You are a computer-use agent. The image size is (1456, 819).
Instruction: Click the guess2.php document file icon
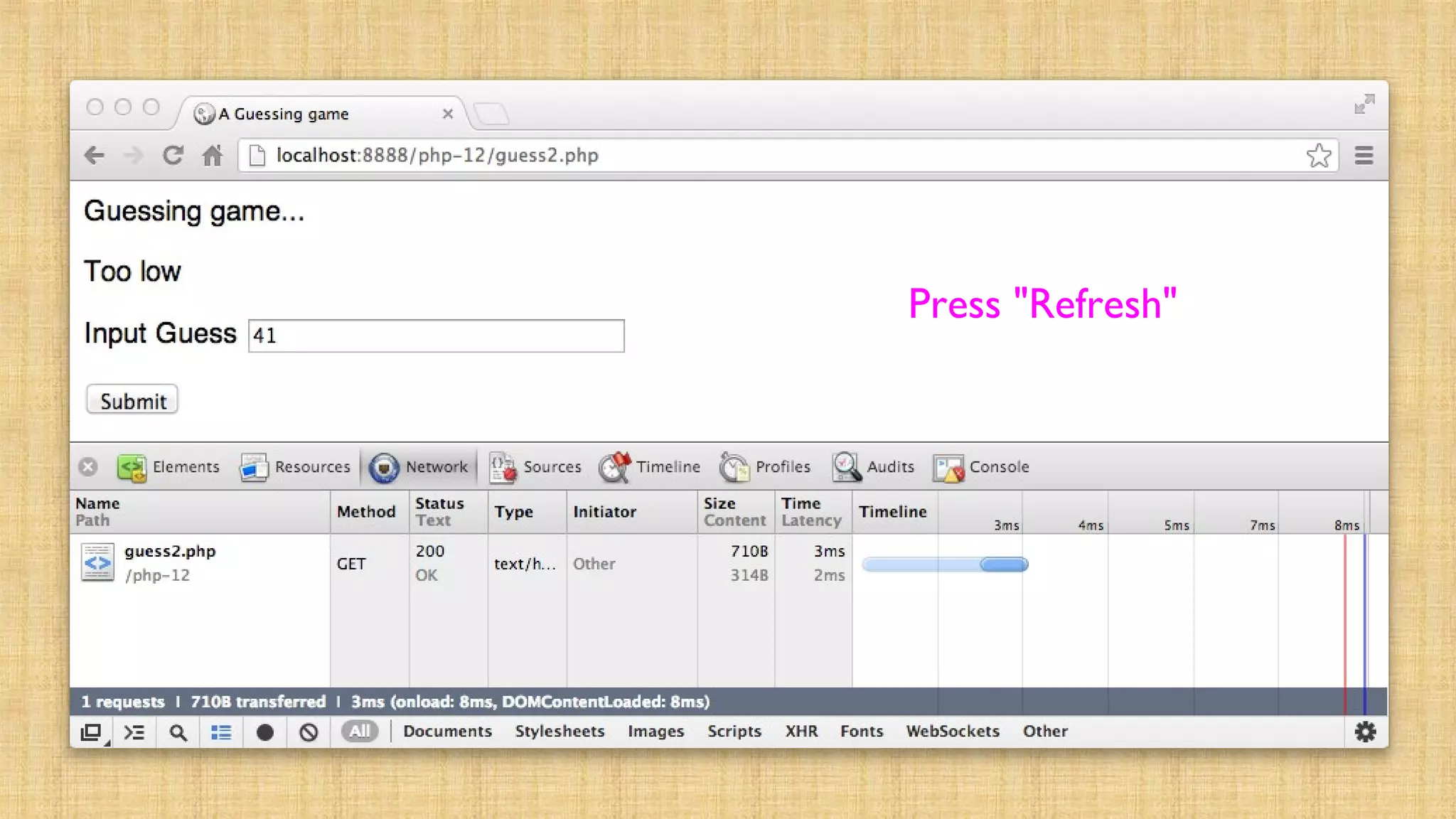pos(97,562)
